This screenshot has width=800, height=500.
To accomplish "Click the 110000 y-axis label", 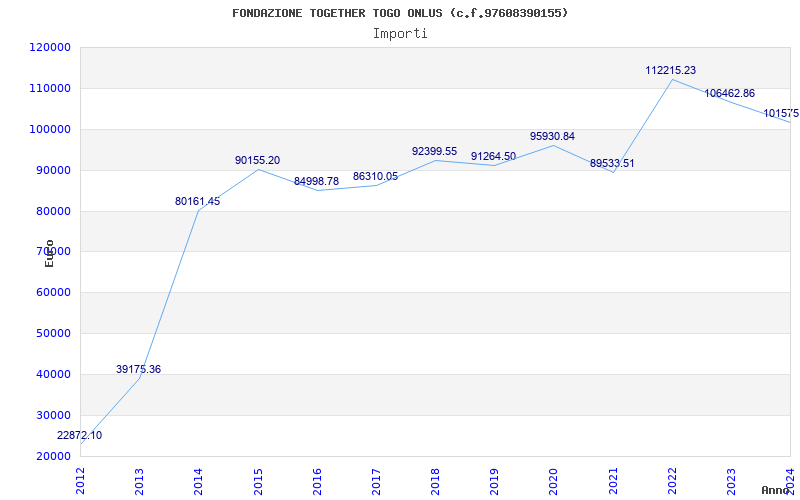I will (x=49, y=88).
